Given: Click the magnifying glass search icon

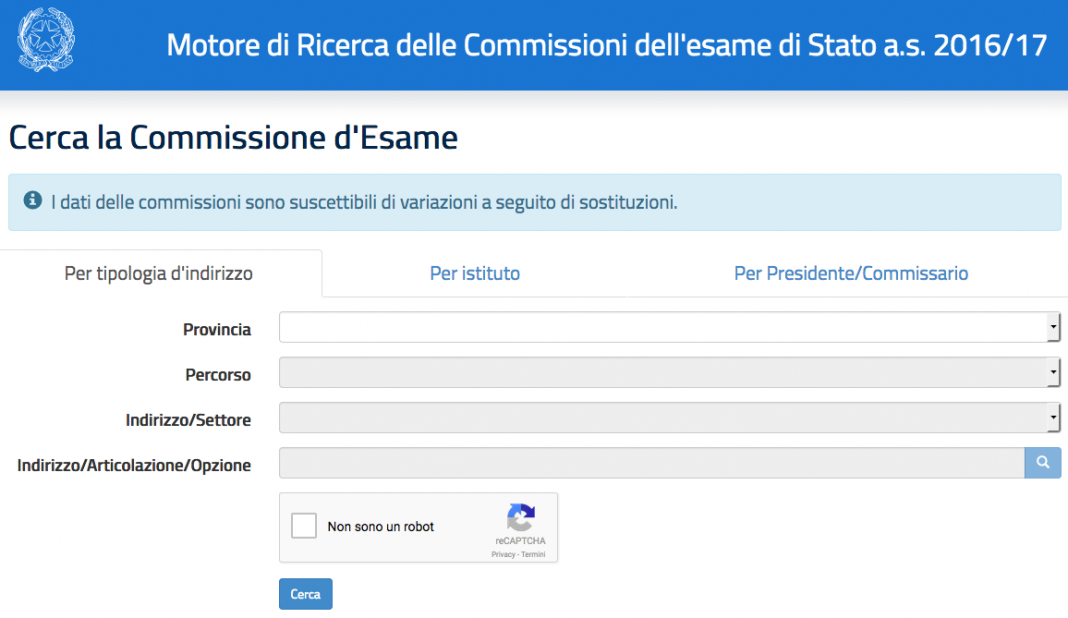Looking at the screenshot, I should click(x=1044, y=463).
